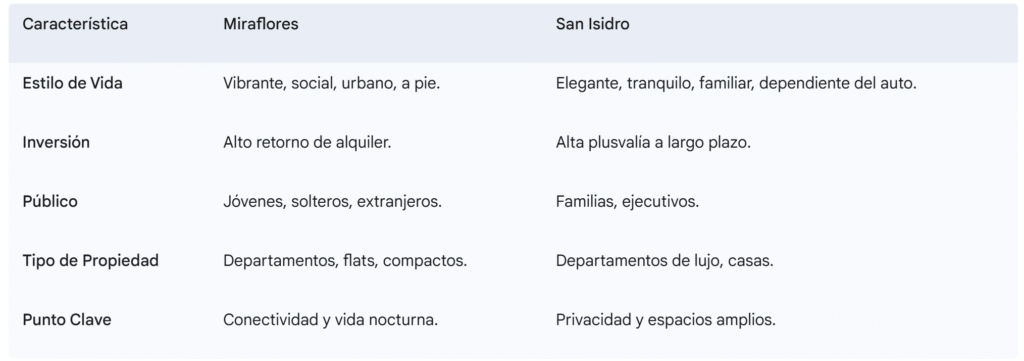Click 'Conectividad y vida nocturna.' cell

330,320
